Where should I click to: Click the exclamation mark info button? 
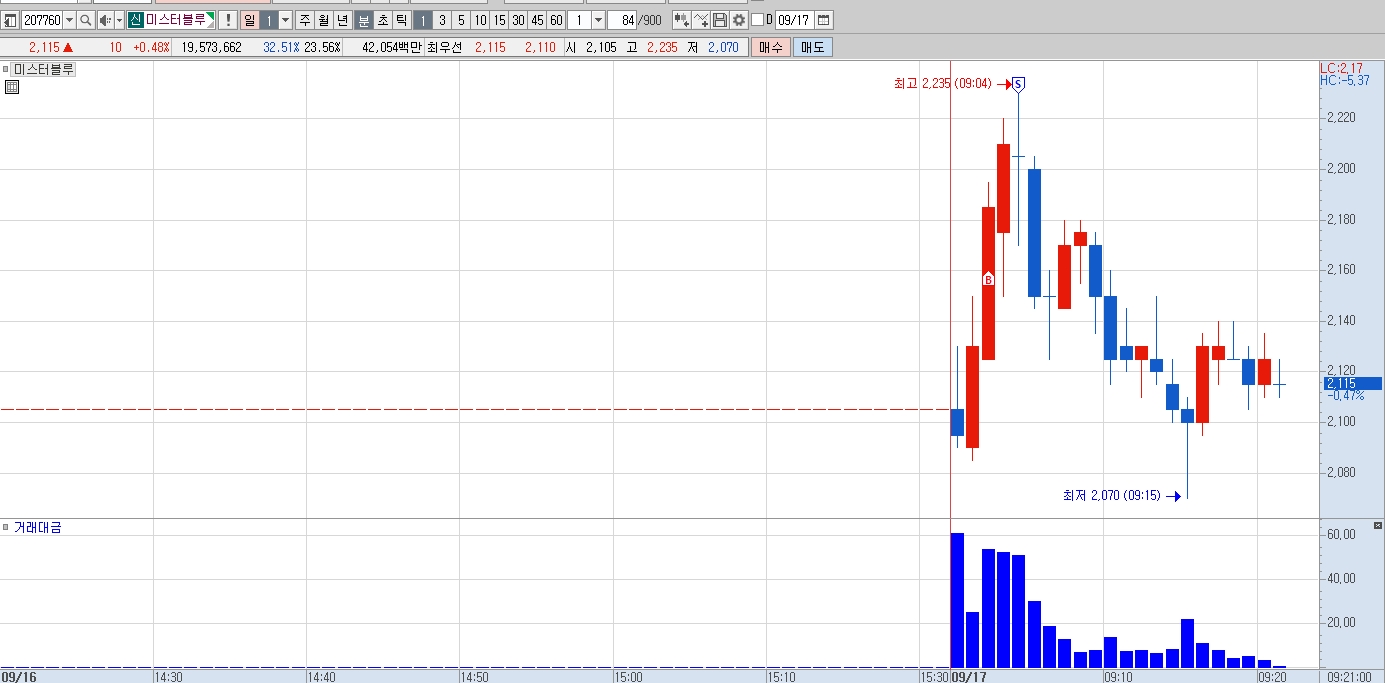point(228,20)
